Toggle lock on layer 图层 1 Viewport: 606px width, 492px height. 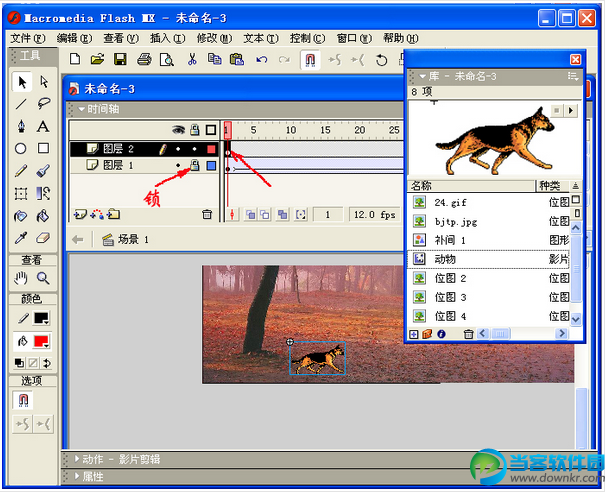[x=194, y=165]
